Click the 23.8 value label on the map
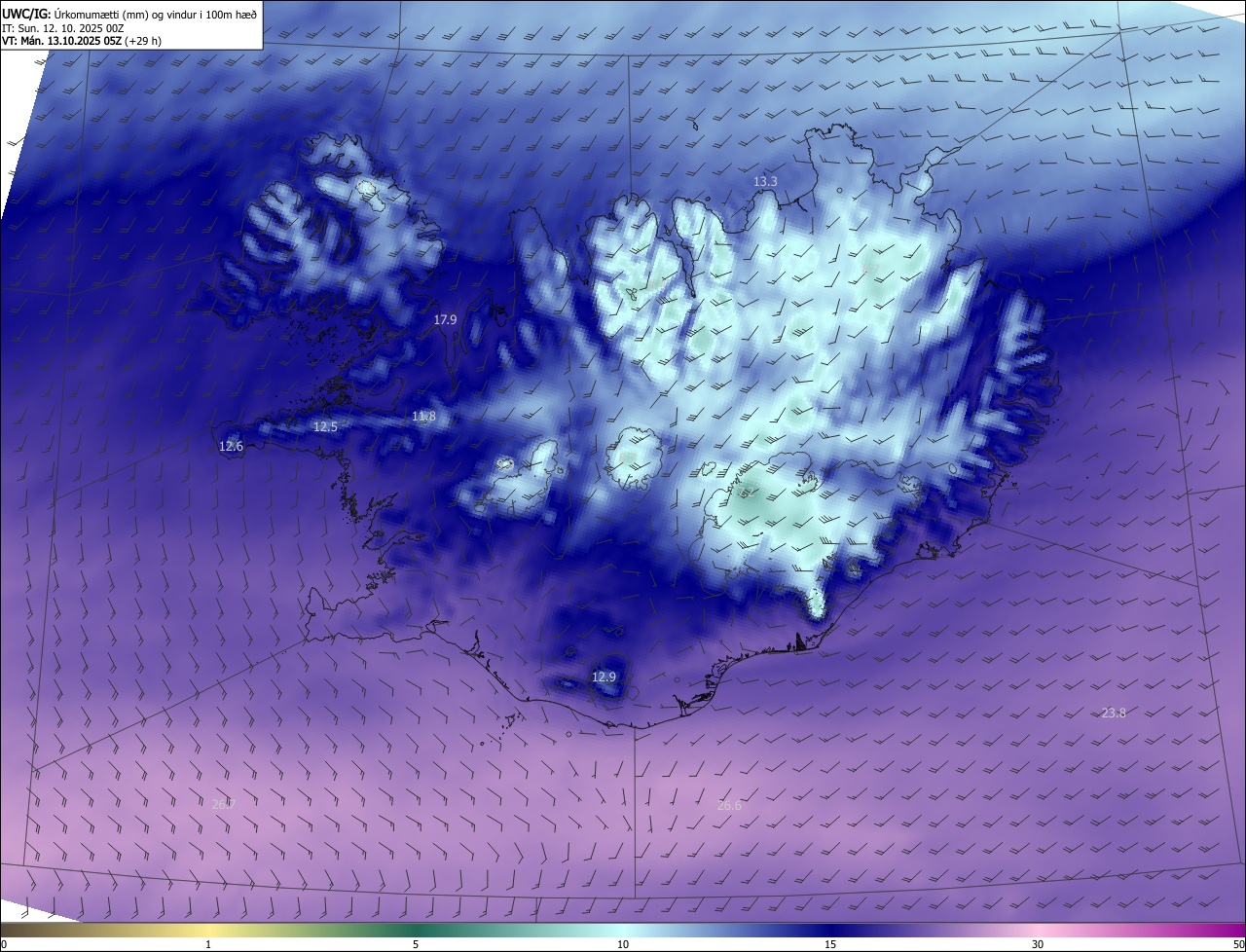The height and width of the screenshot is (952, 1246). coord(1114,714)
